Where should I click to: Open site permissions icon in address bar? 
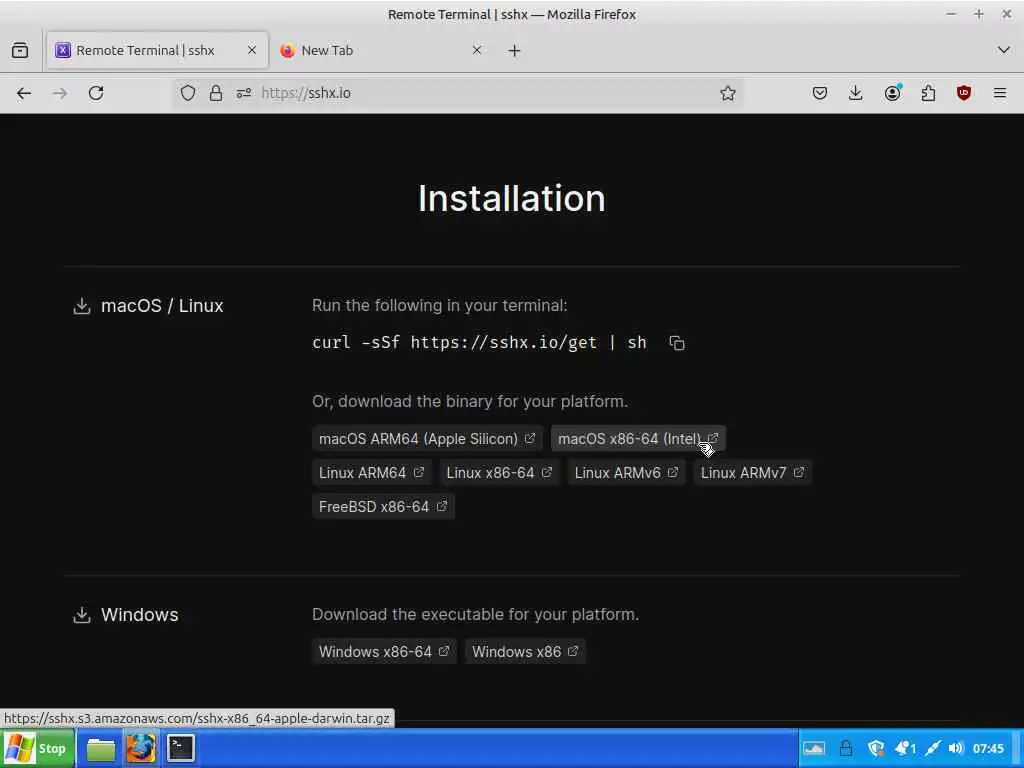(244, 93)
